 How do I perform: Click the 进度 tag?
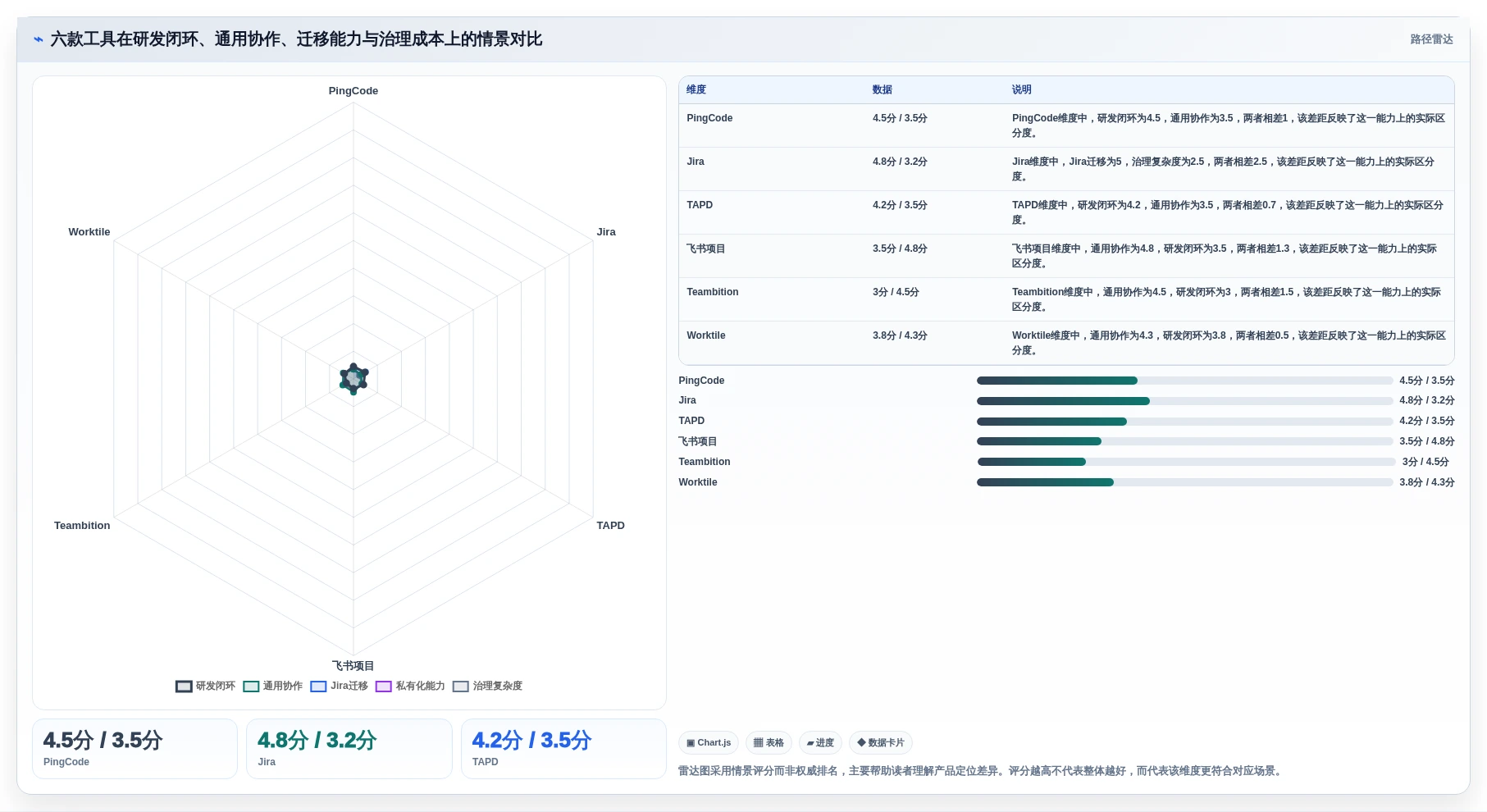click(820, 743)
